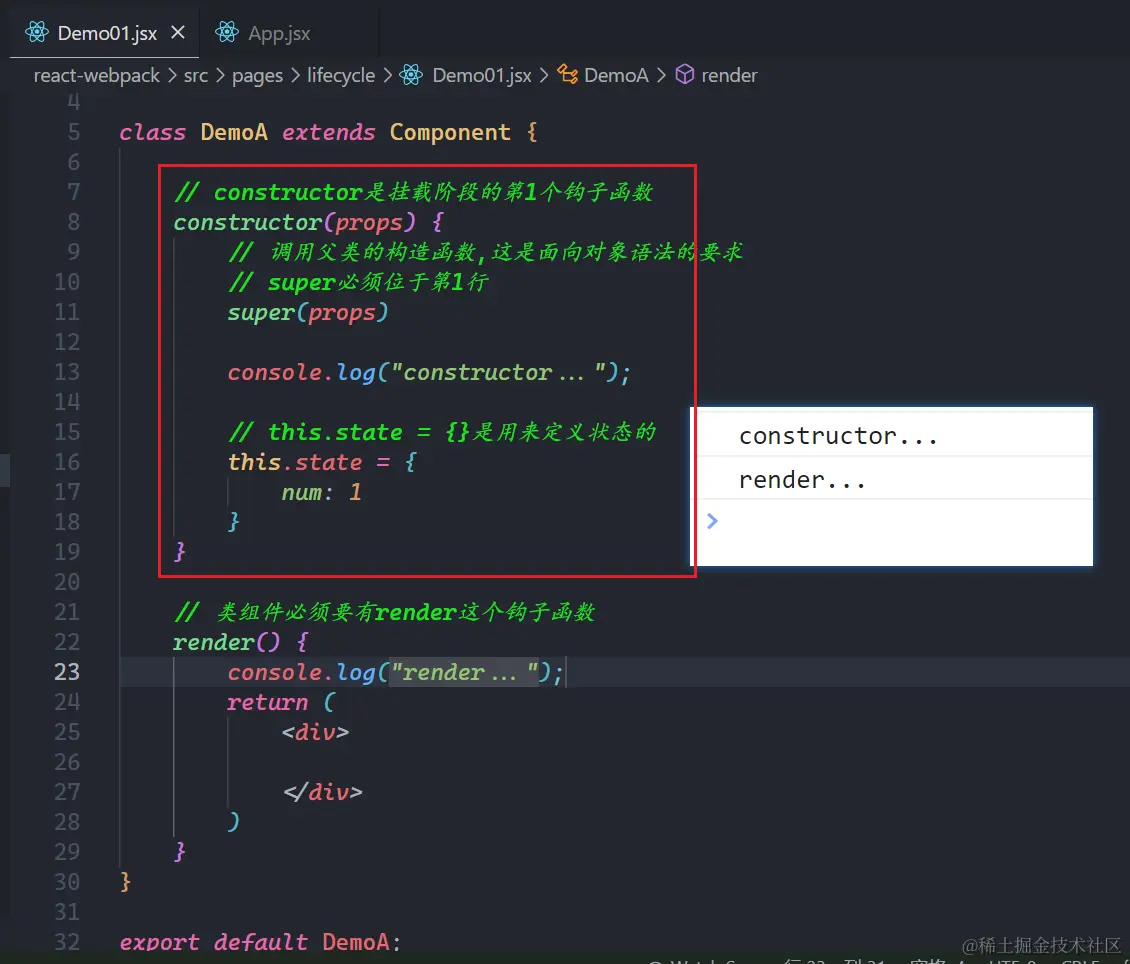Place cursor on 'class DemoA extends Component'

[314, 133]
